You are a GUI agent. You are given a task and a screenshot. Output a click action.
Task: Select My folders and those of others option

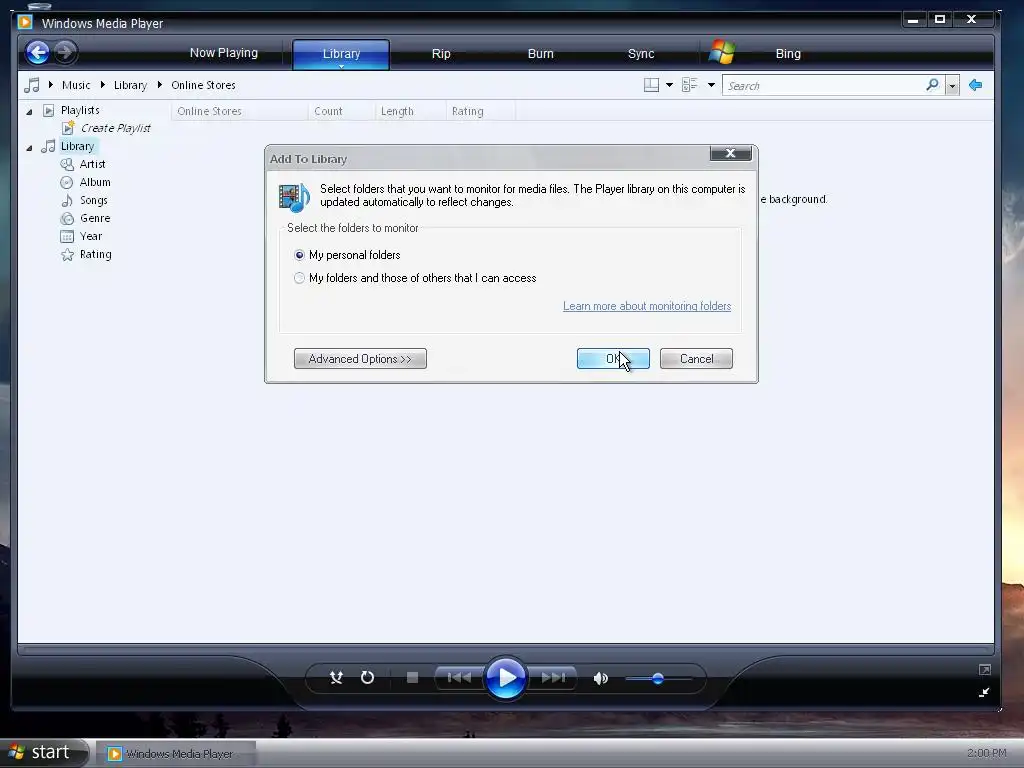point(415,278)
